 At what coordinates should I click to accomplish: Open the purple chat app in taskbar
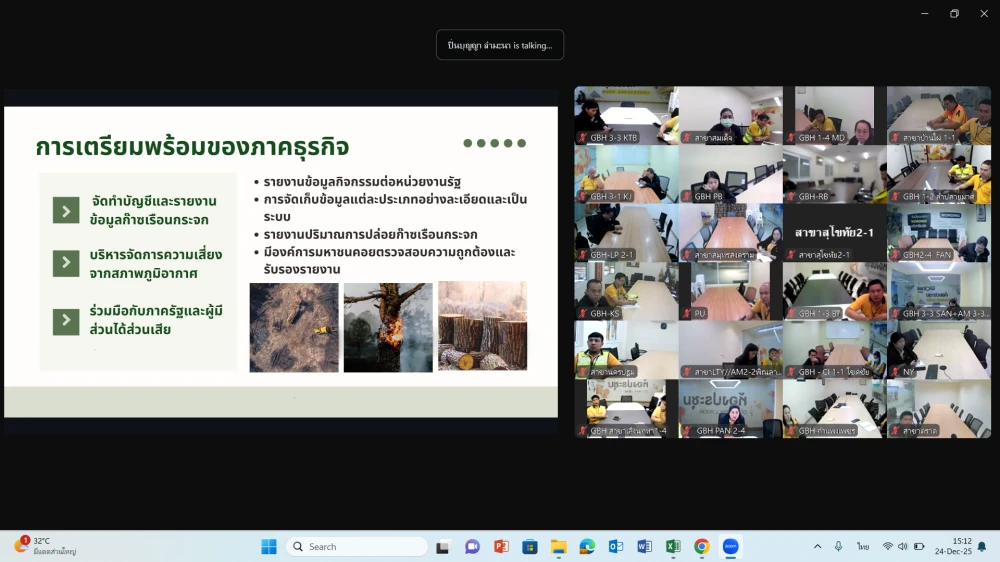[x=472, y=547]
